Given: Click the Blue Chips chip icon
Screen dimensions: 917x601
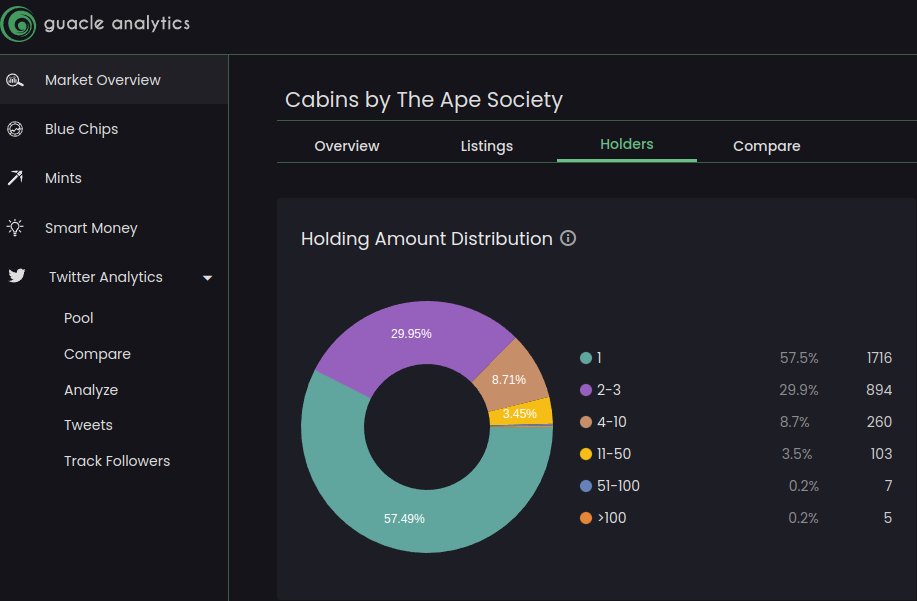Looking at the screenshot, I should click(15, 129).
